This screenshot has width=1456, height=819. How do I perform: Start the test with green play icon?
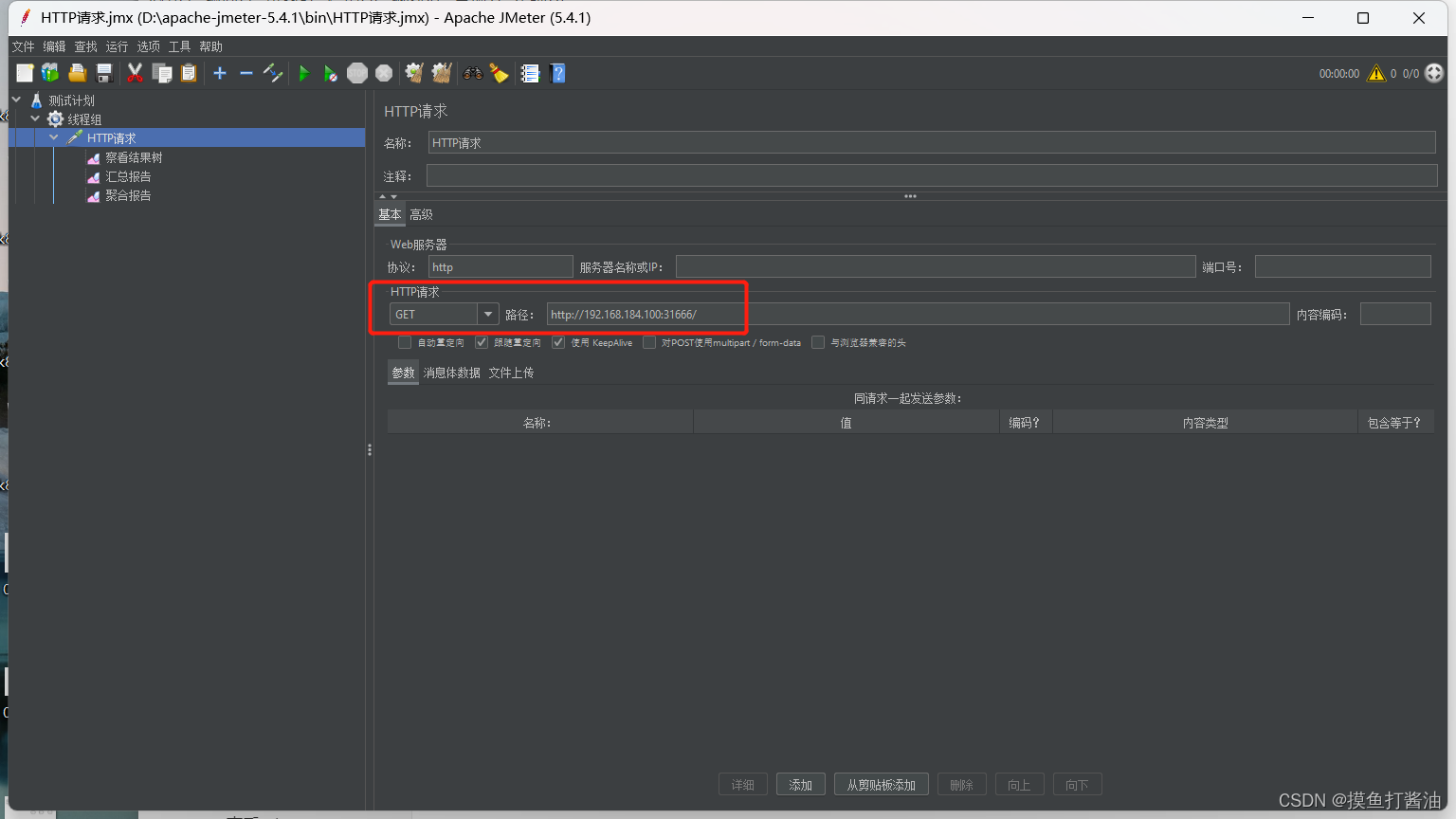[303, 73]
